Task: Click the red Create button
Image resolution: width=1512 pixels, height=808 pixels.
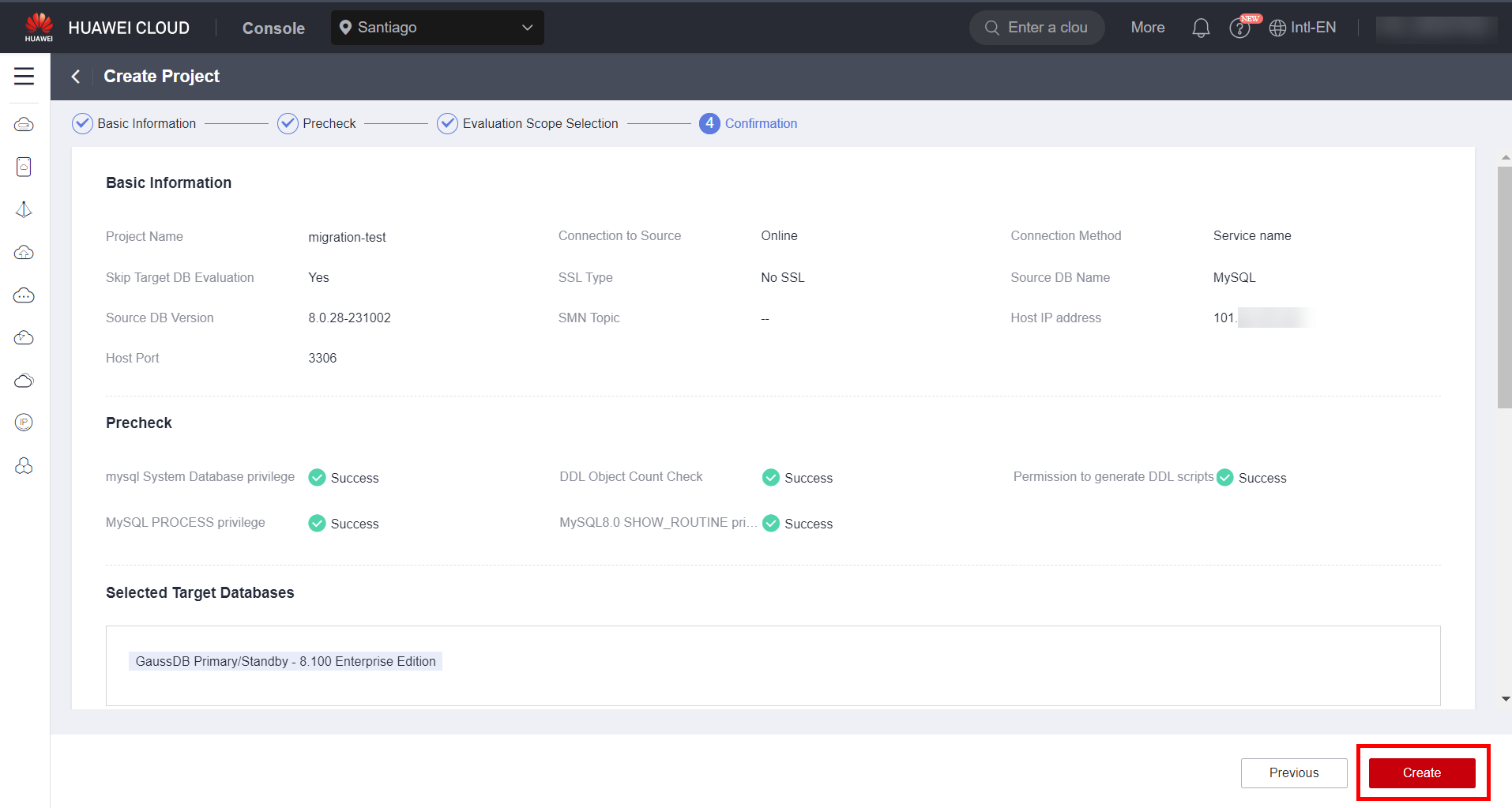Action: click(1421, 773)
